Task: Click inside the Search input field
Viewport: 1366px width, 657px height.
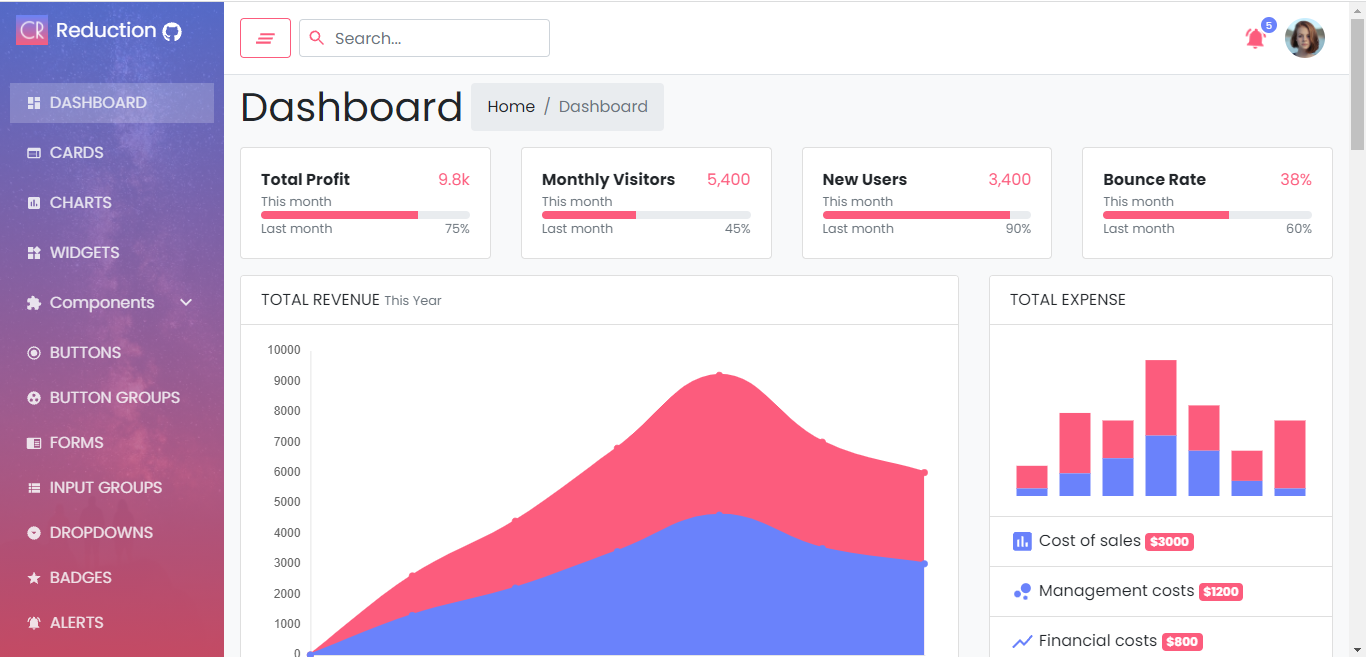Action: coord(430,37)
